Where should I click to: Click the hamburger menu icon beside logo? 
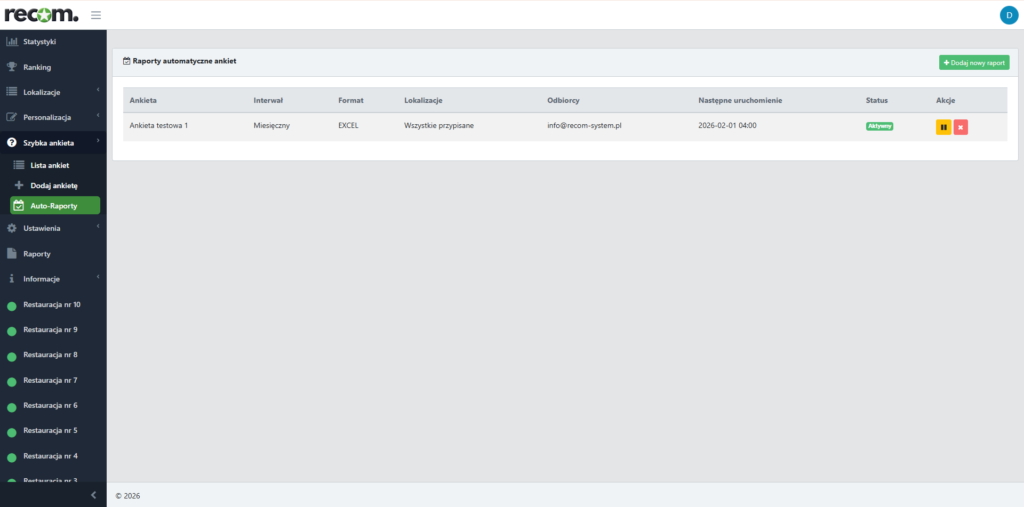96,15
